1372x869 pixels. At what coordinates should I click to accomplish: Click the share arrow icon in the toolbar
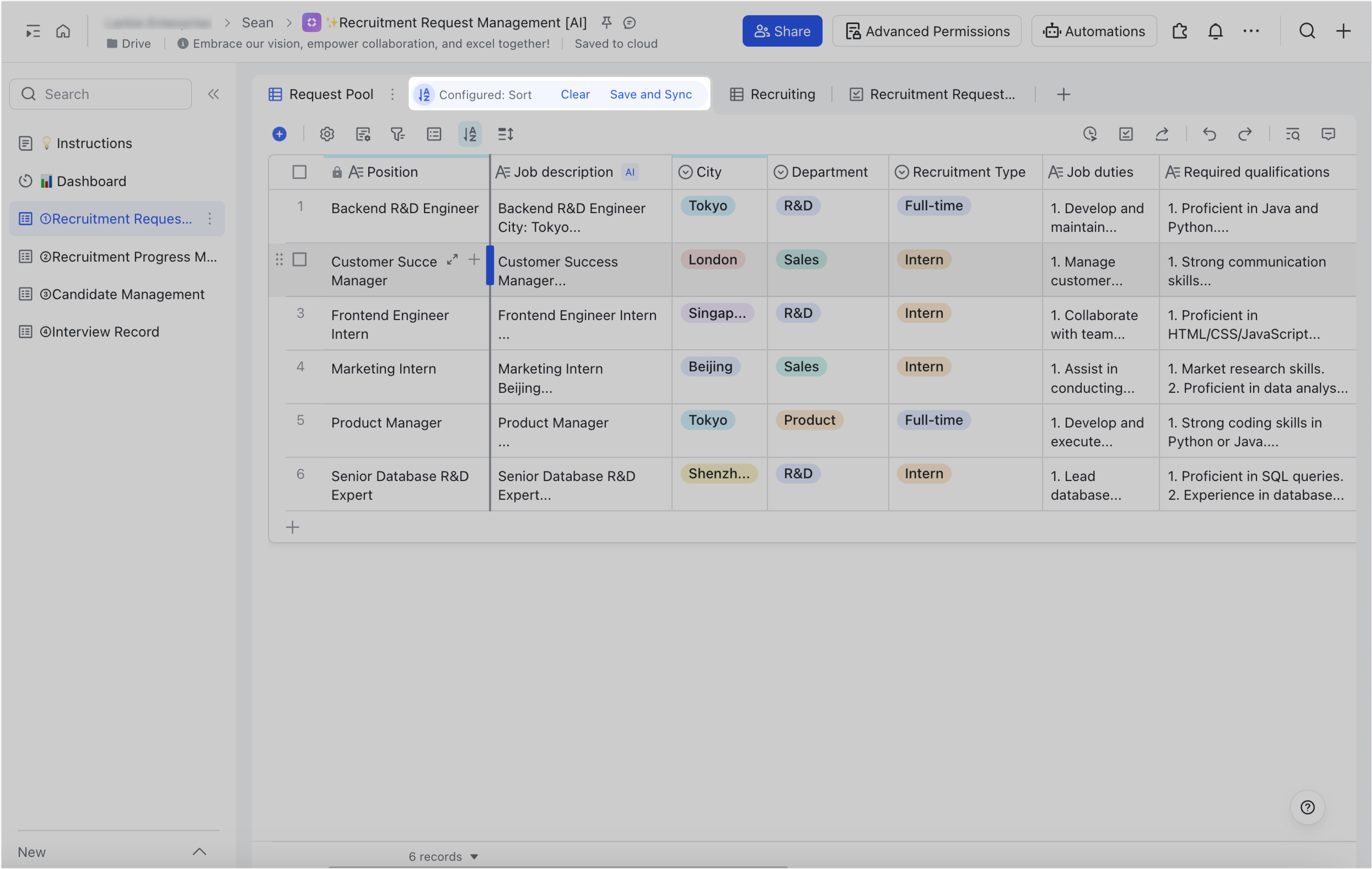click(1162, 134)
